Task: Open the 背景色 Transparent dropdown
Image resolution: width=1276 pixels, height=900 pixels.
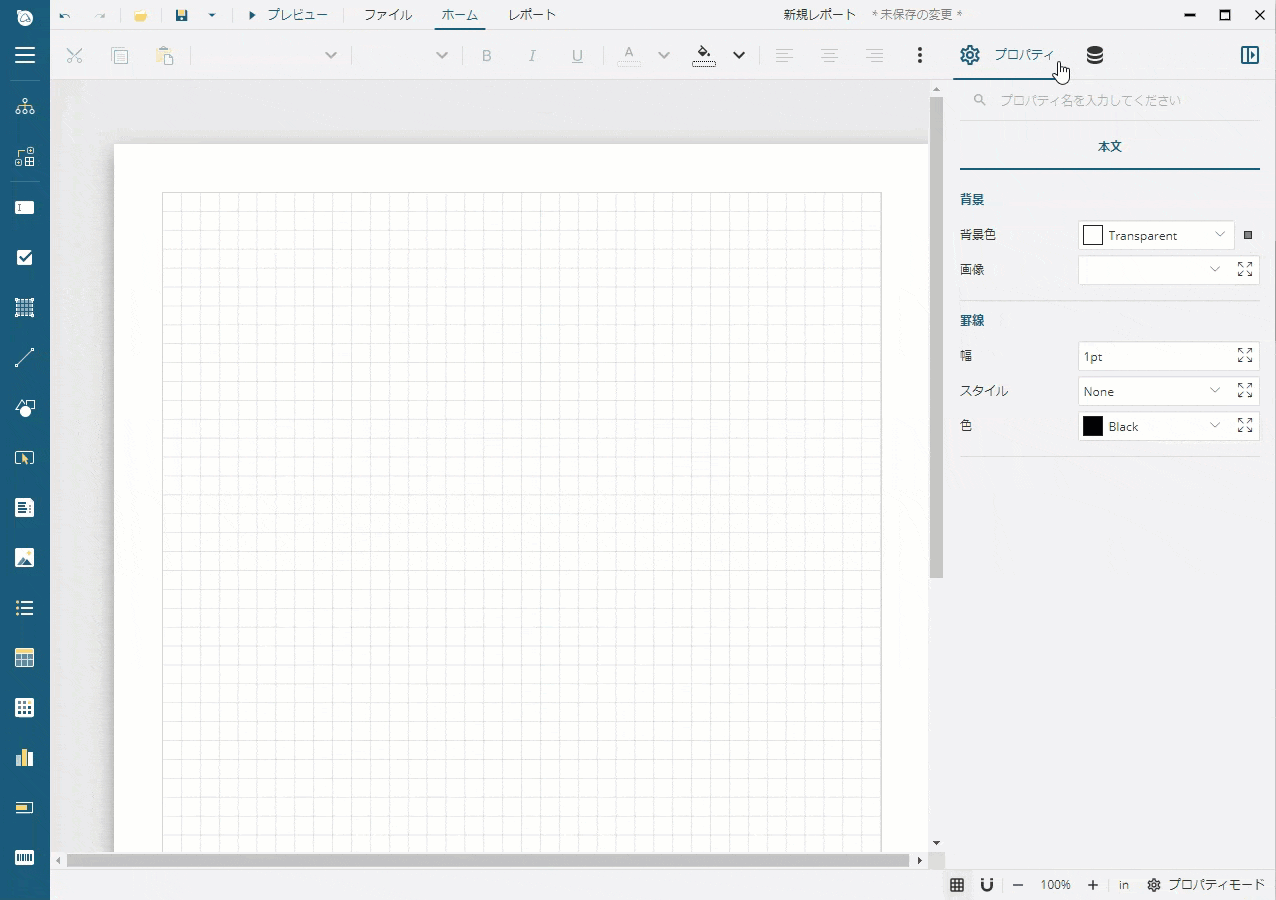Action: pos(1156,235)
